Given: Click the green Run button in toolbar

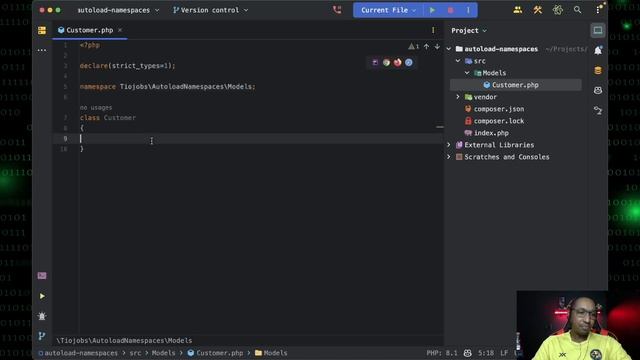Looking at the screenshot, I should tap(432, 10).
